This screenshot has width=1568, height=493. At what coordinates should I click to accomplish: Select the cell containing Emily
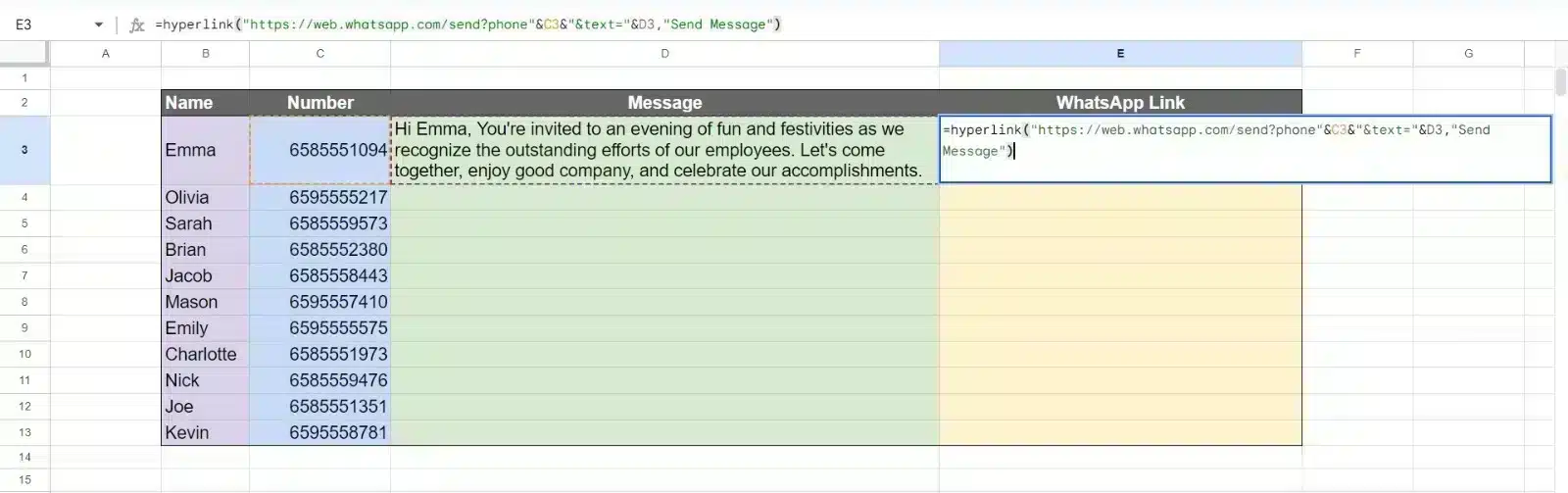(206, 328)
